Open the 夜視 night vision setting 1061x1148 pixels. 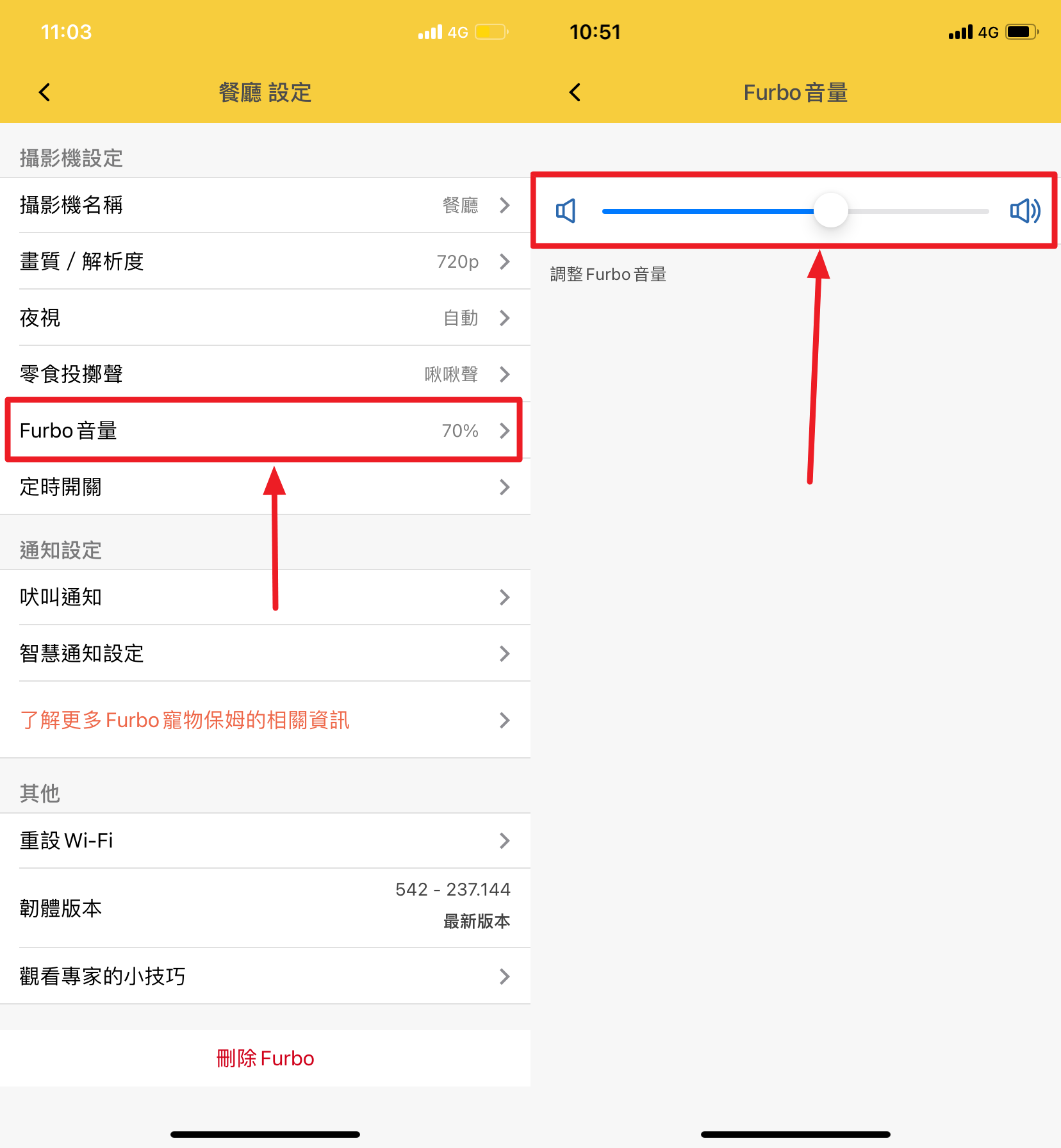coord(265,318)
